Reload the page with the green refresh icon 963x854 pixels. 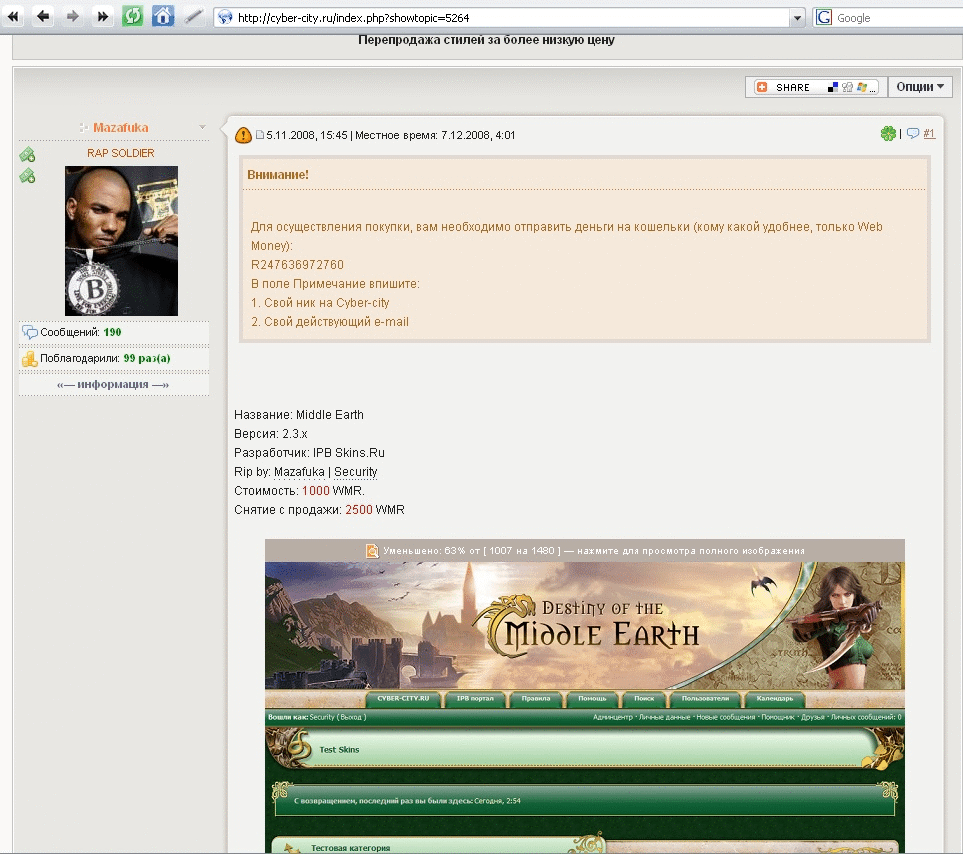tap(132, 17)
